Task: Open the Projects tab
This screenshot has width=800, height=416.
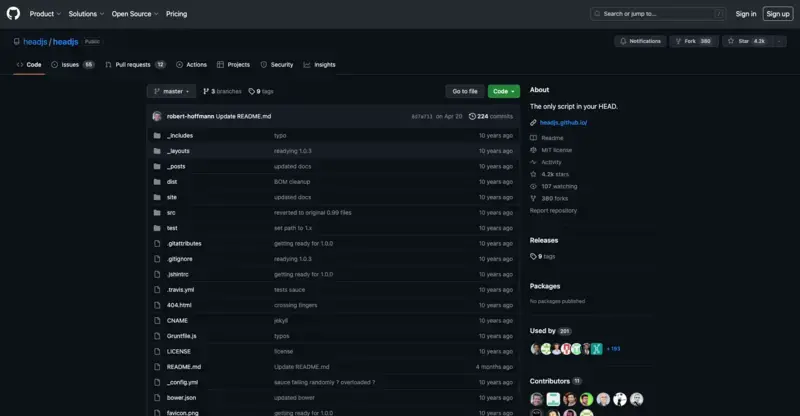Action: point(233,65)
